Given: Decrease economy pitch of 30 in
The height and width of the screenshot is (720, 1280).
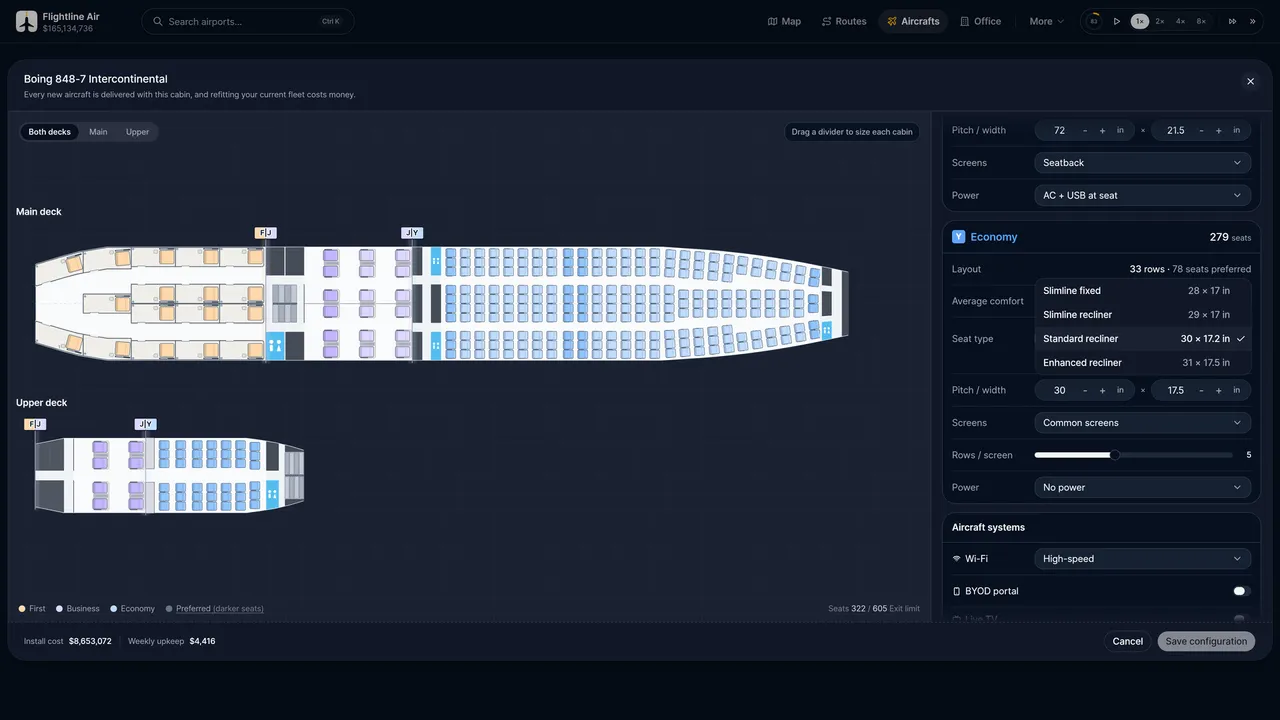Looking at the screenshot, I should point(1085,390).
